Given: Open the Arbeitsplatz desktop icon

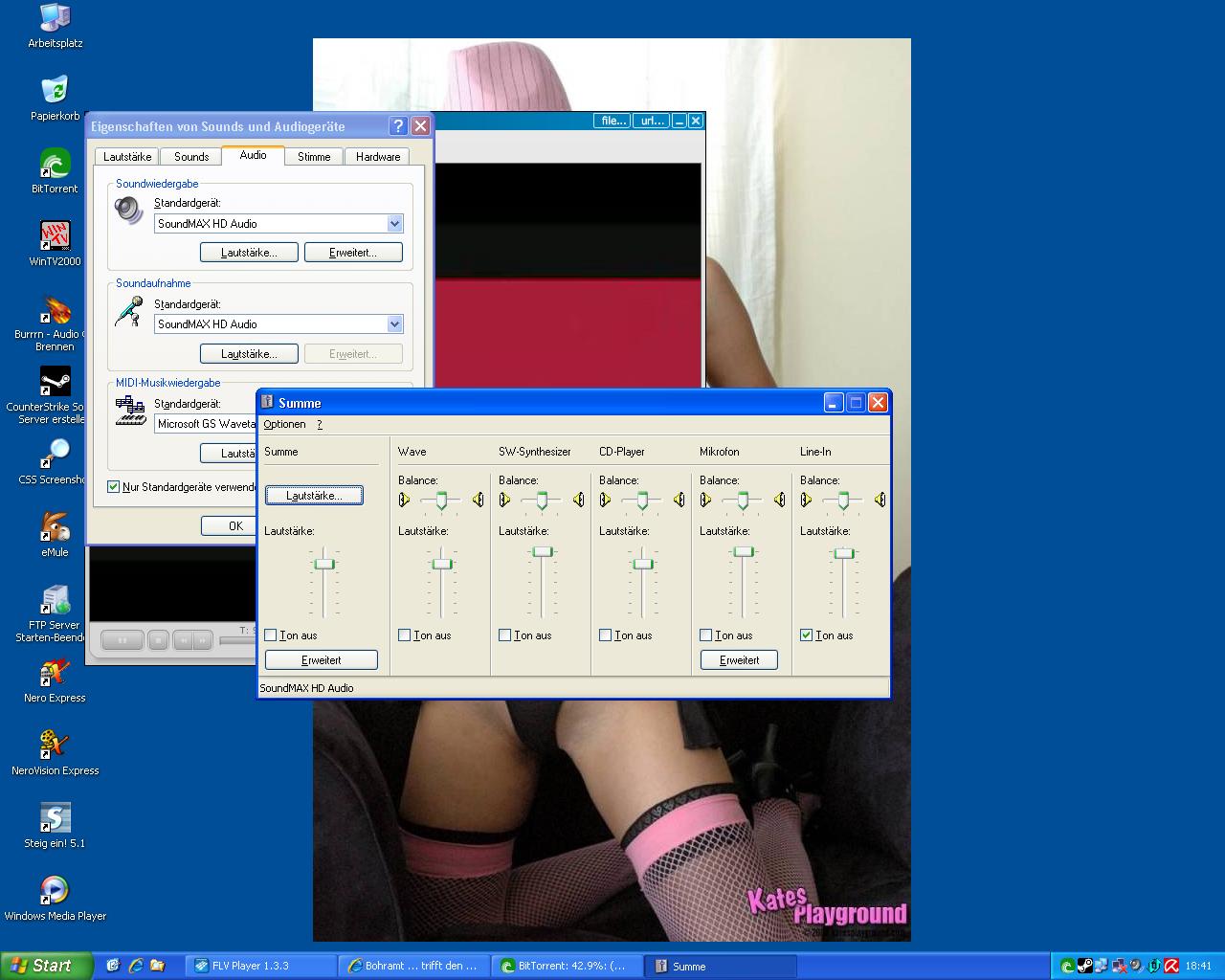Looking at the screenshot, I should pos(55,19).
